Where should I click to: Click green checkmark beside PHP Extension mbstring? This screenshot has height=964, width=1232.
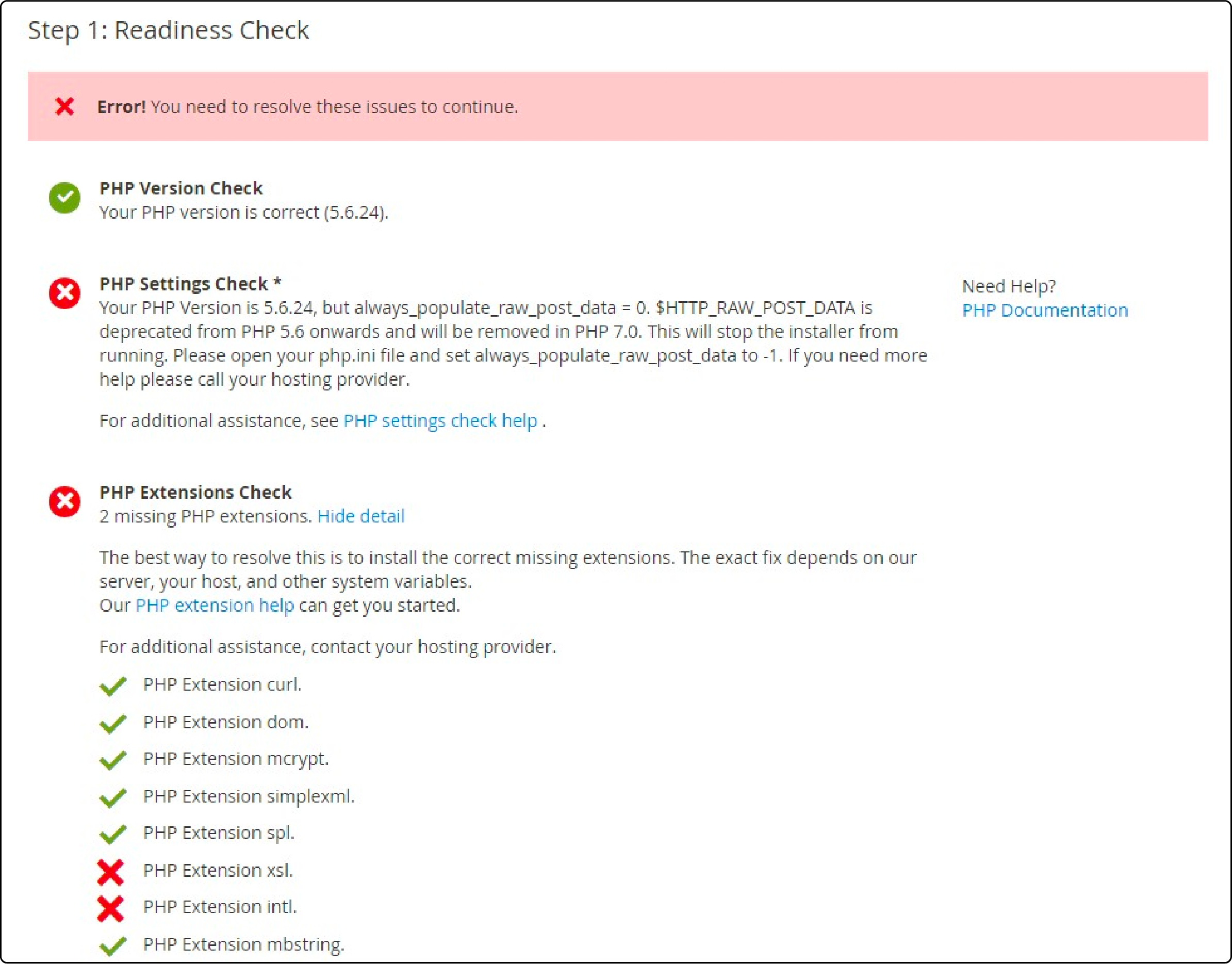[x=112, y=945]
